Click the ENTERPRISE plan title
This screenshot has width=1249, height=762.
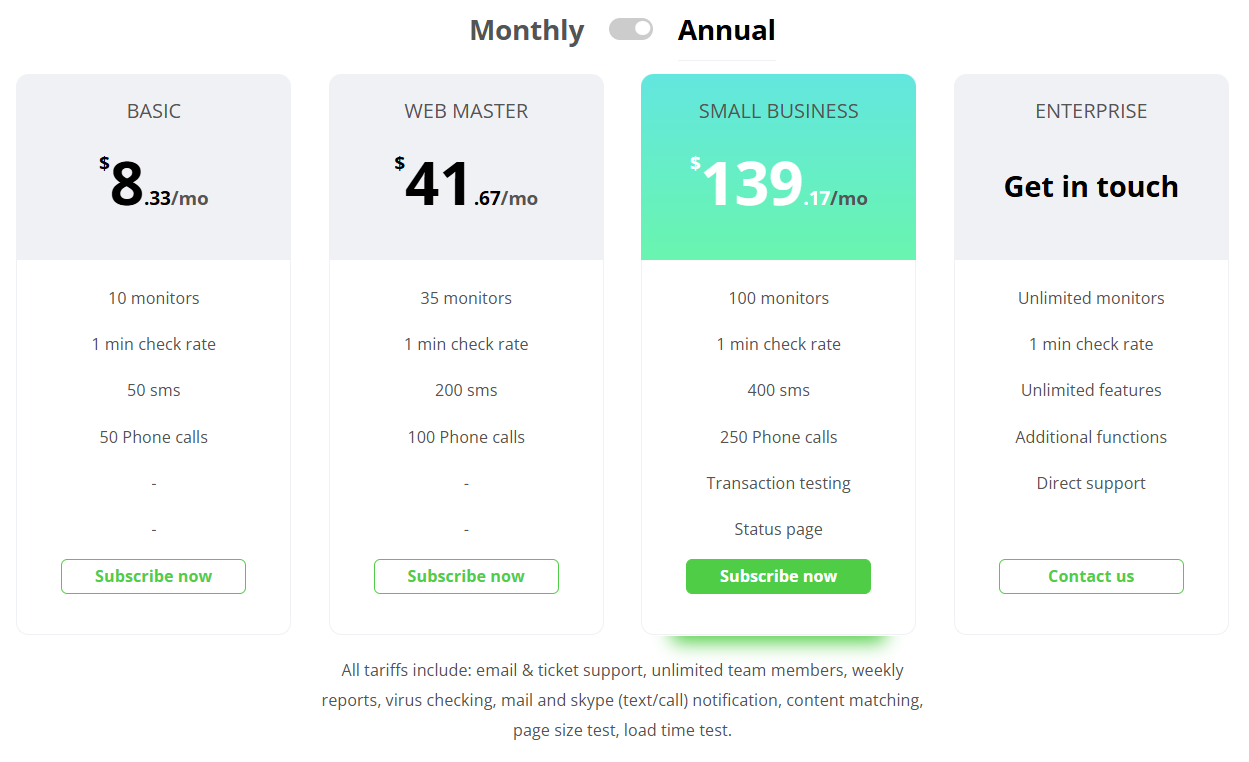click(1091, 111)
